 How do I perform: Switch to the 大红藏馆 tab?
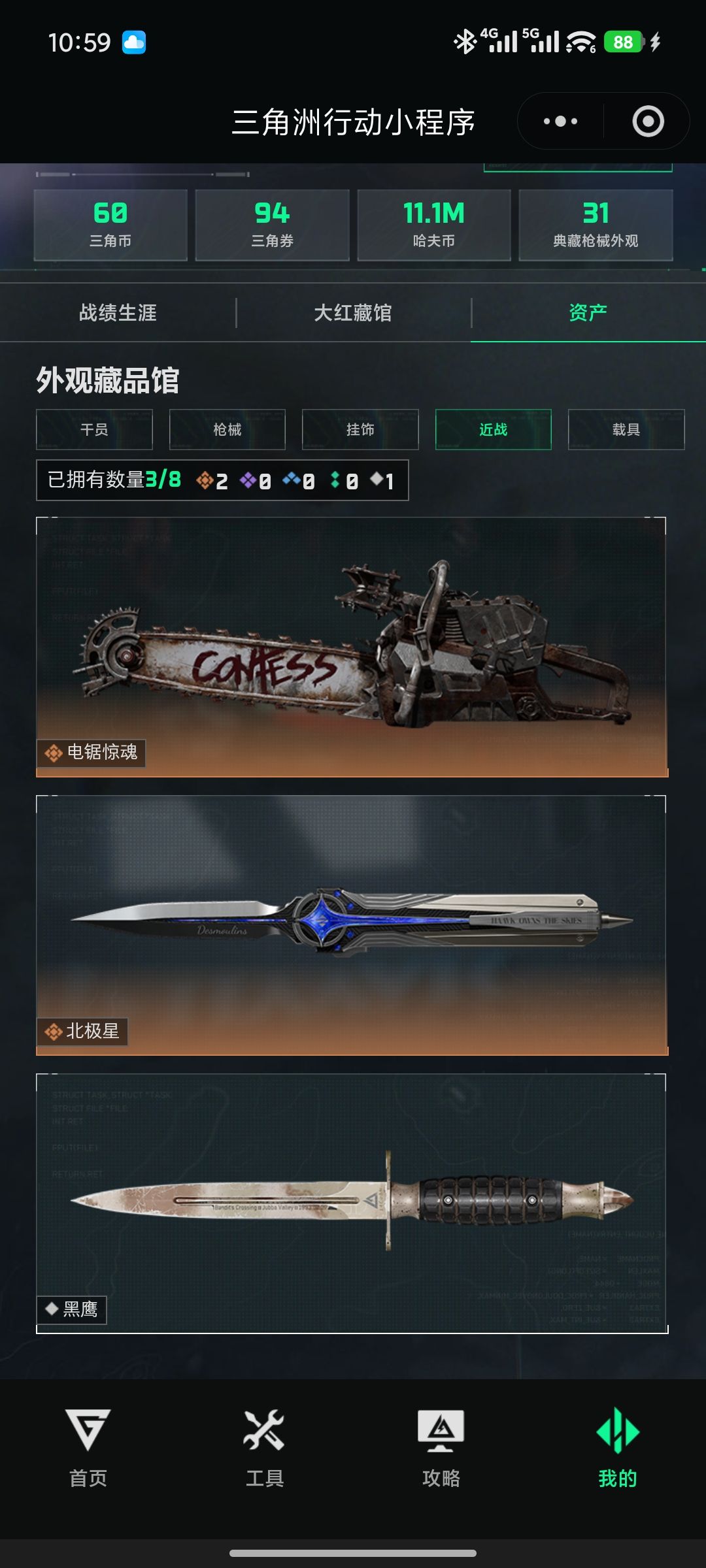point(353,312)
